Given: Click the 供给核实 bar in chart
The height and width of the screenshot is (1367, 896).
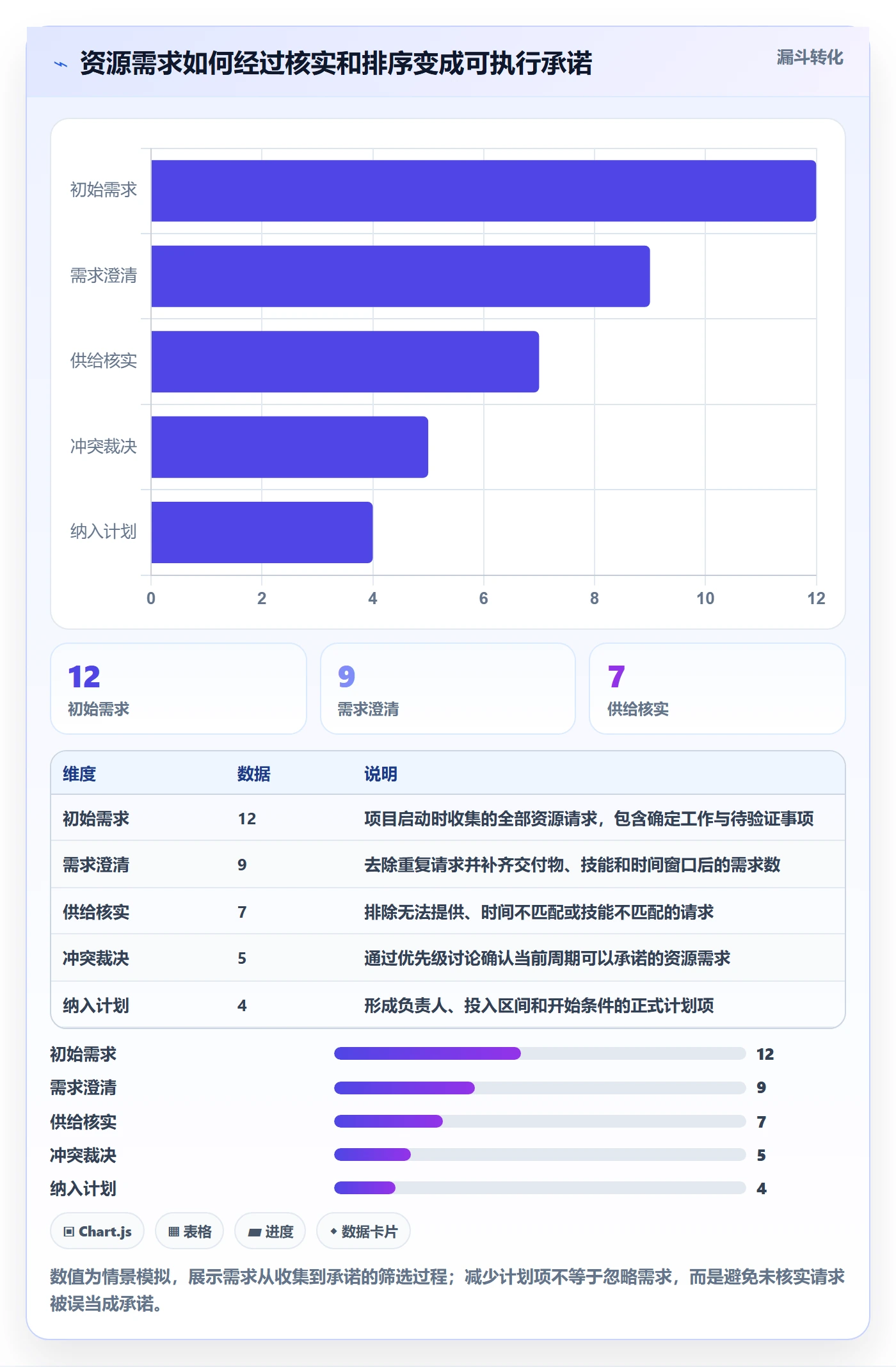Looking at the screenshot, I should click(x=345, y=362).
